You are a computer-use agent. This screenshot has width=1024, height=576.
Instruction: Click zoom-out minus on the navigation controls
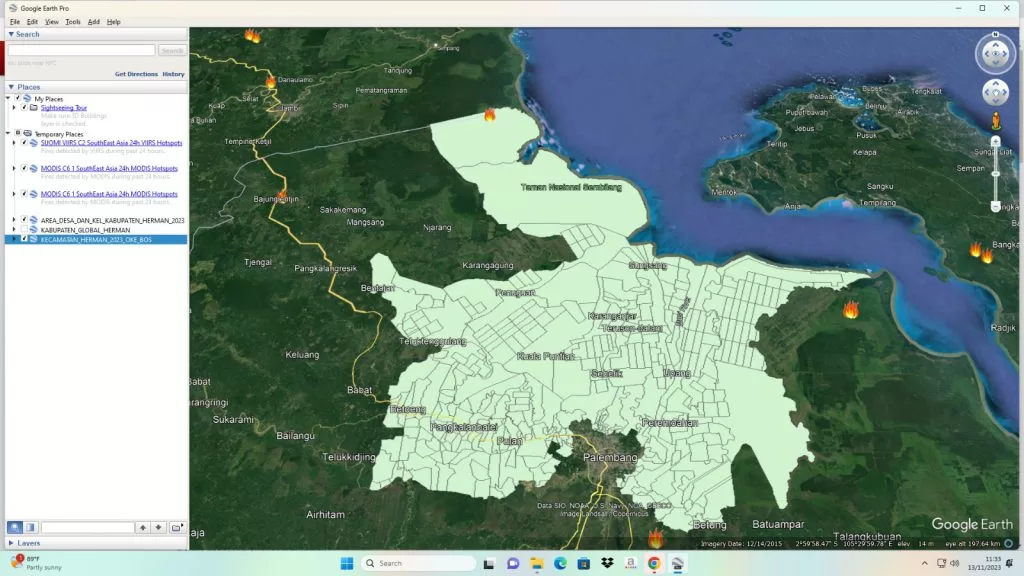click(x=994, y=208)
